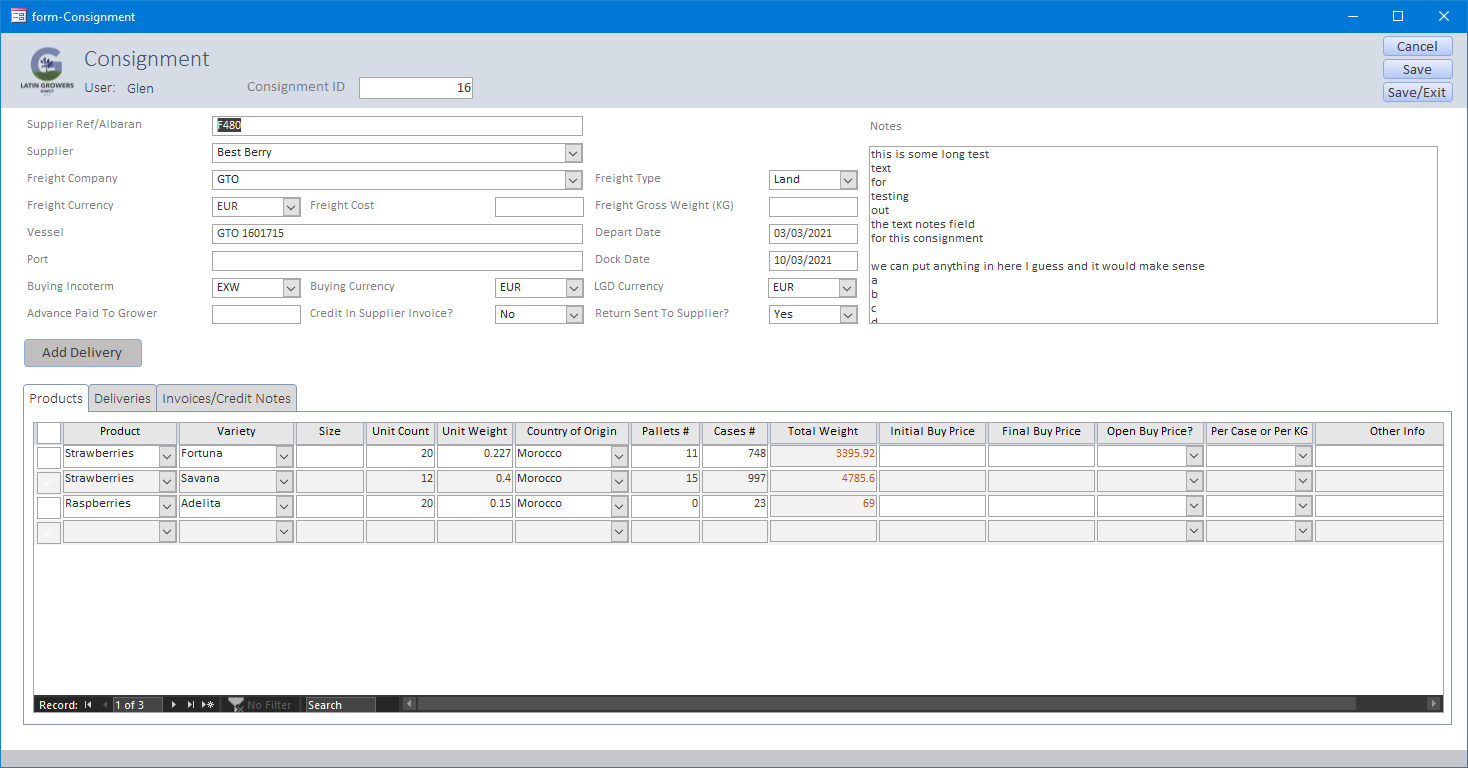
Task: Click the Latin Growers logo
Action: coord(47,69)
